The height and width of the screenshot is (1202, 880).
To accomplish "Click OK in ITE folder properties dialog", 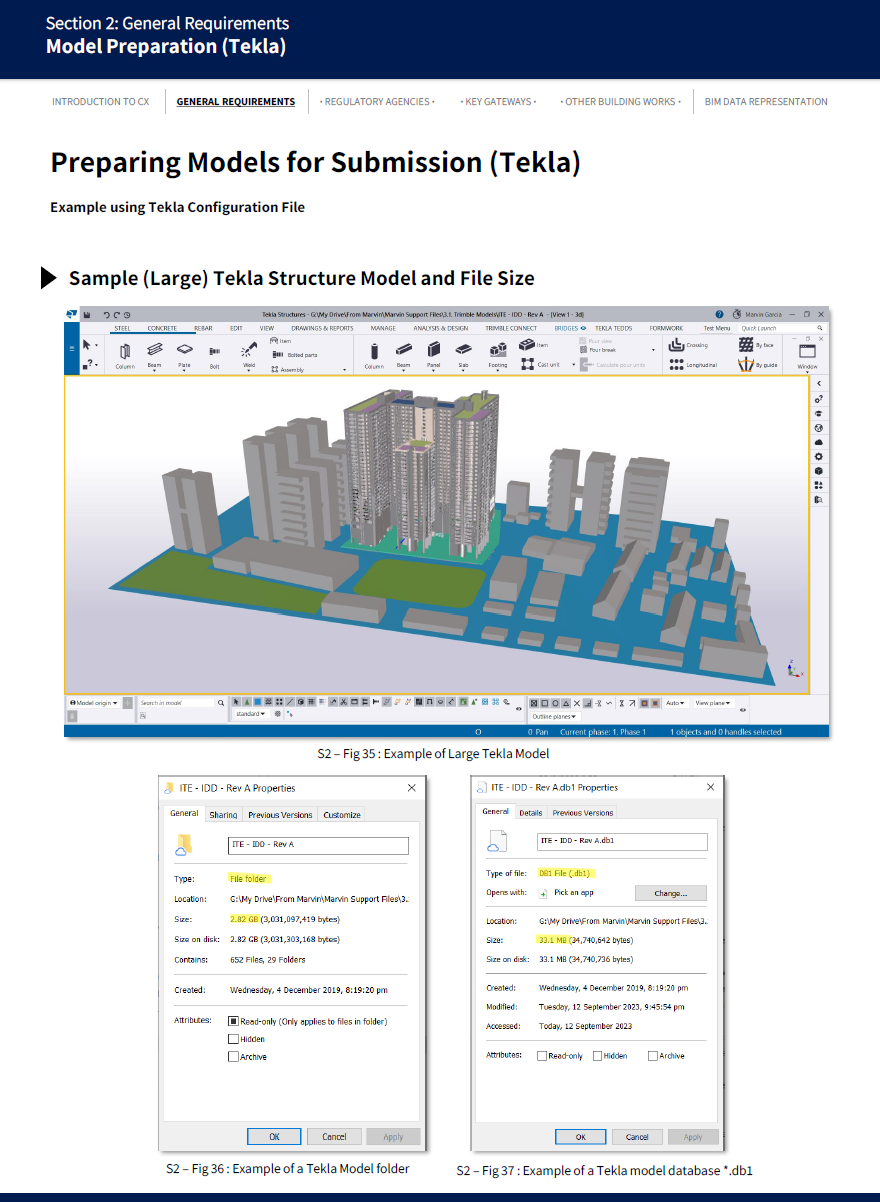I will pos(275,1136).
